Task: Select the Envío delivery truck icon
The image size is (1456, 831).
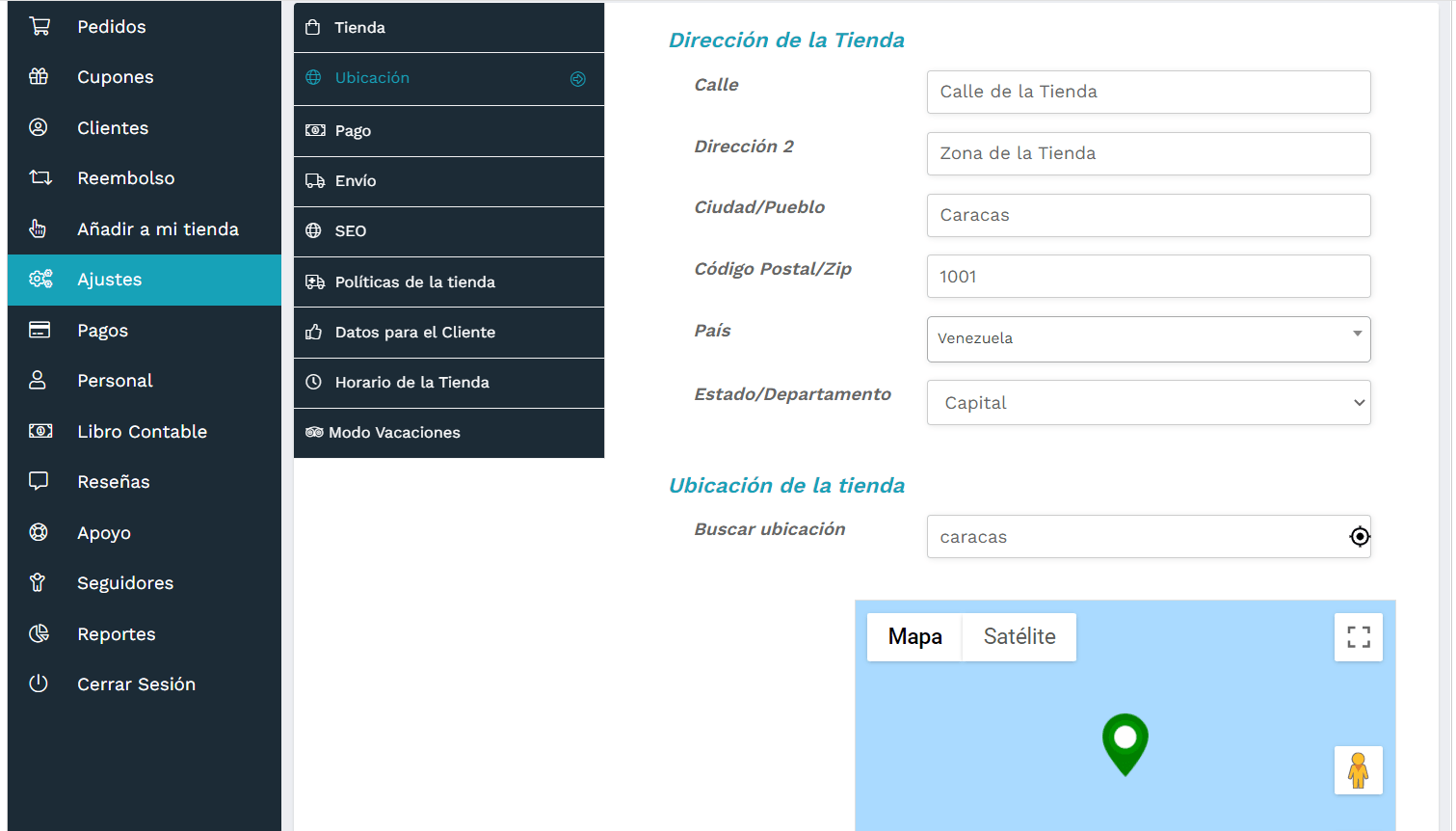Action: 315,180
